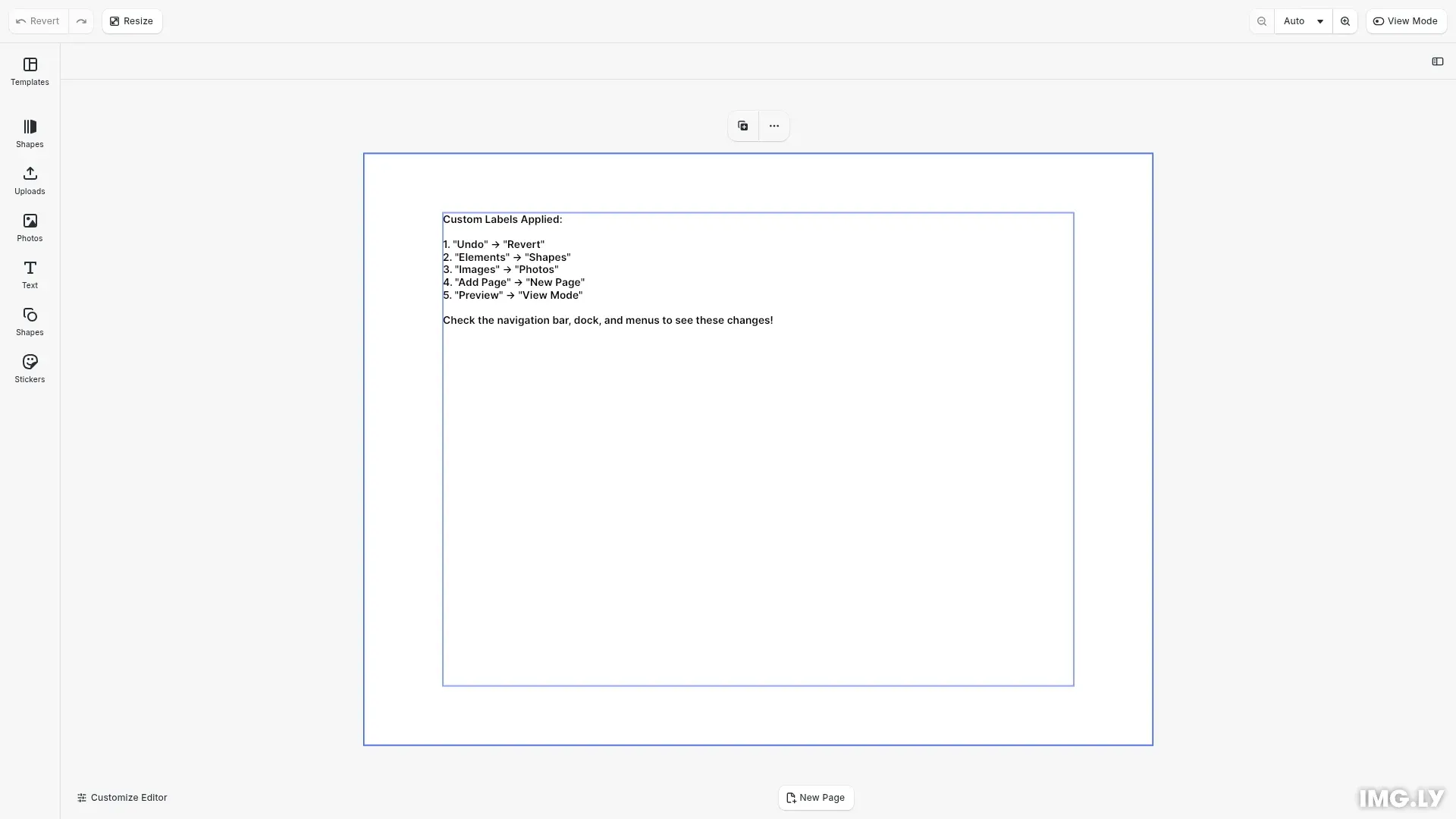The image size is (1456, 819).
Task: Open the Stickers panel
Action: click(29, 369)
